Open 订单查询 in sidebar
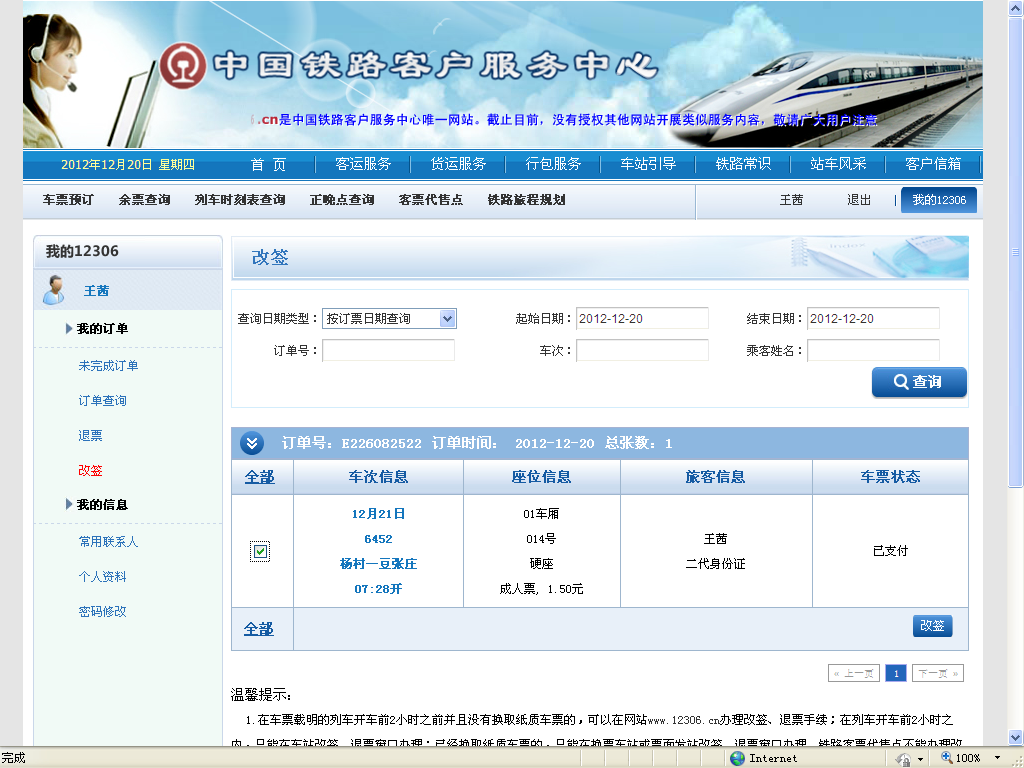Viewport: 1024px width, 768px height. 103,400
